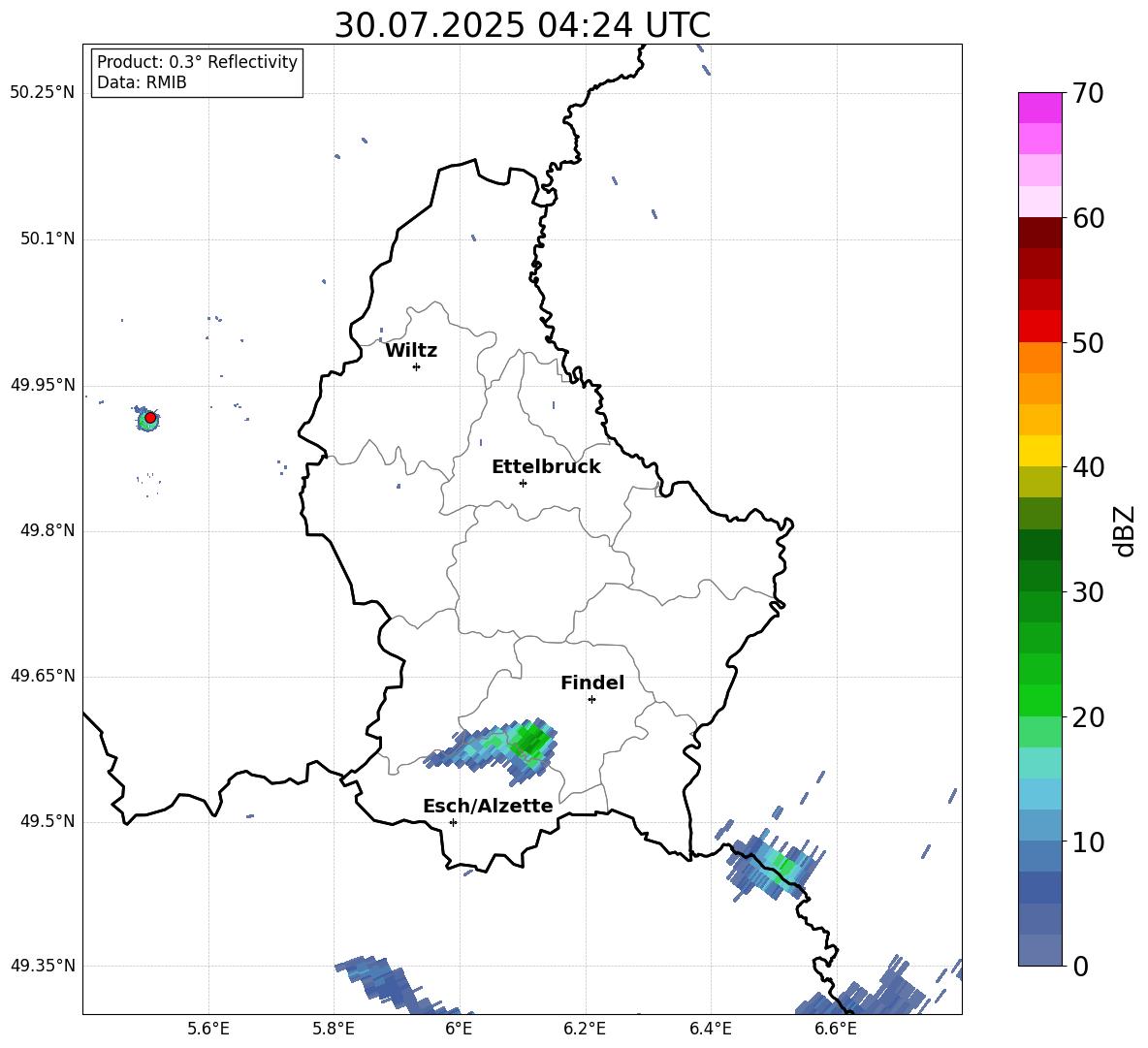Click the 50.25°N latitude label

tap(43, 93)
